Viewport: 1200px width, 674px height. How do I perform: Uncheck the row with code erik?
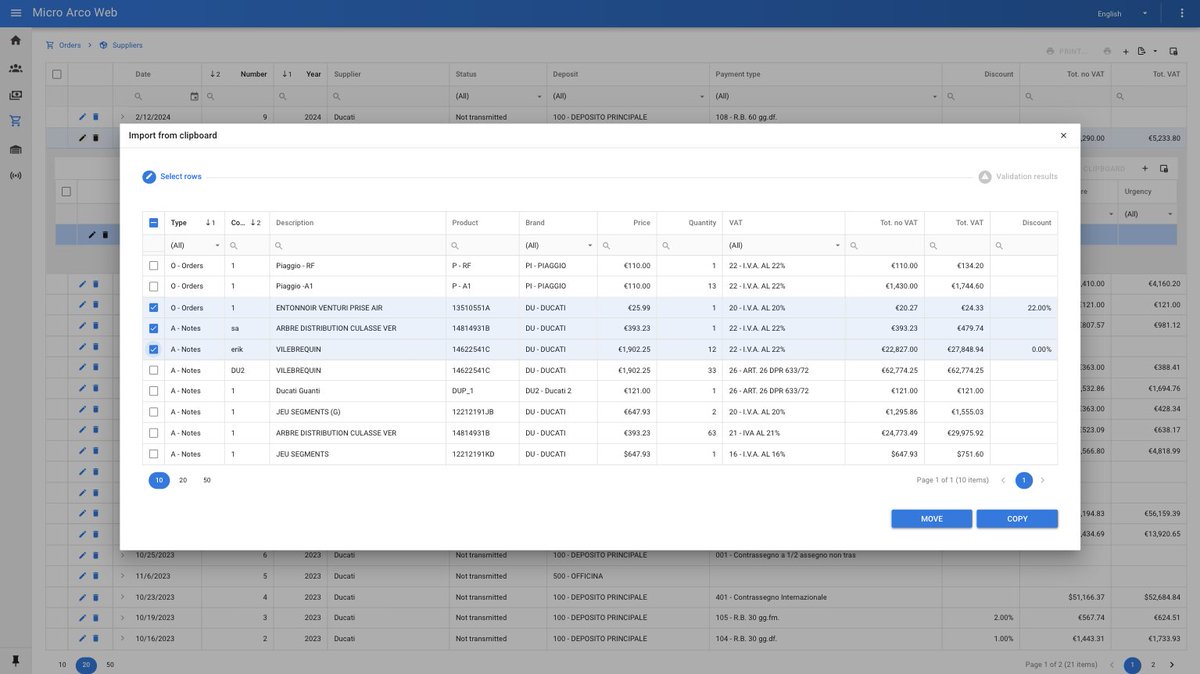[153, 350]
